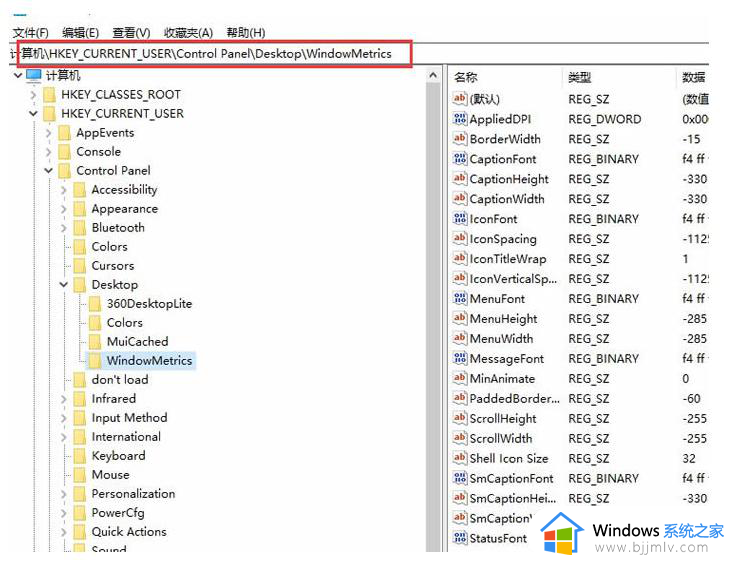Click the StatusFont binary value icon
The height and width of the screenshot is (561, 729).
click(x=460, y=538)
